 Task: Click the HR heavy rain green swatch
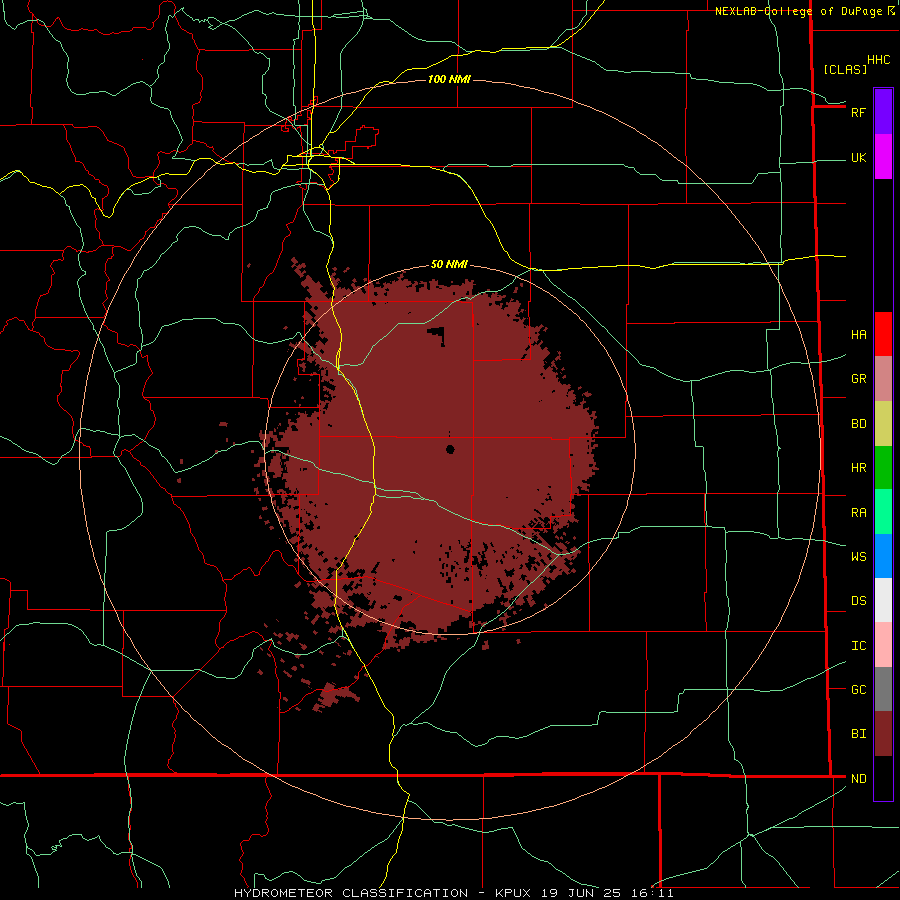point(883,468)
